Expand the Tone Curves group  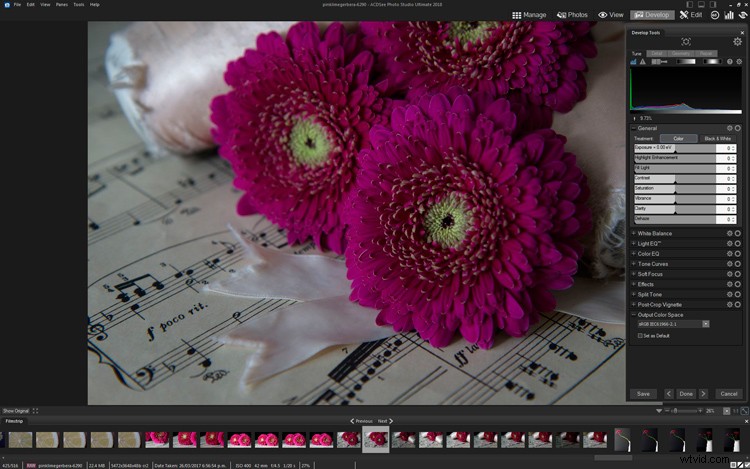click(634, 264)
